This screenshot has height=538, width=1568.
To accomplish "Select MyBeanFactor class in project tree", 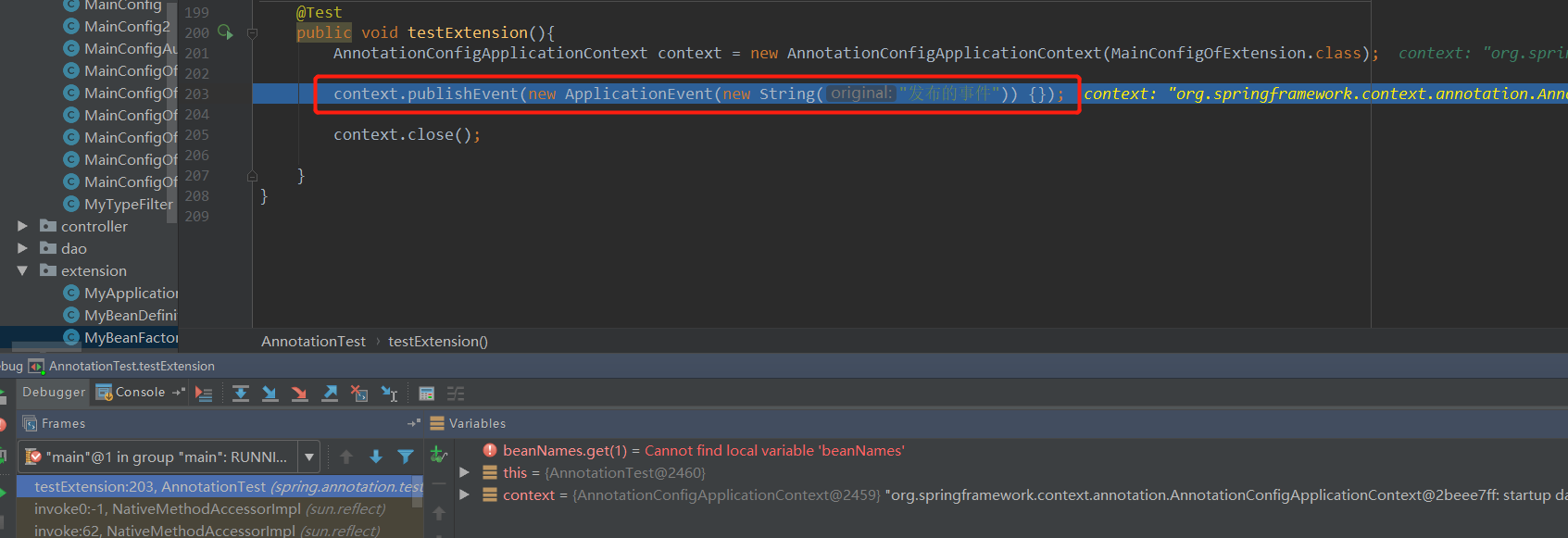I will 131,337.
